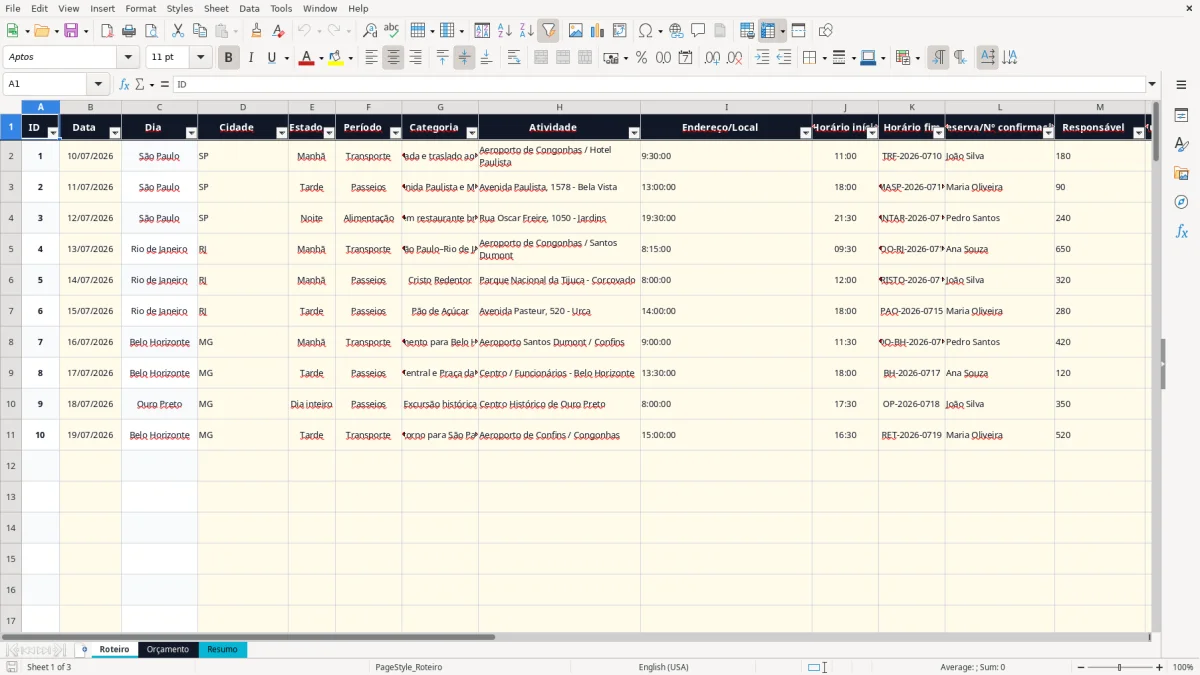Viewport: 1200px width, 675px height.
Task: Open the Data menu
Action: [x=249, y=8]
